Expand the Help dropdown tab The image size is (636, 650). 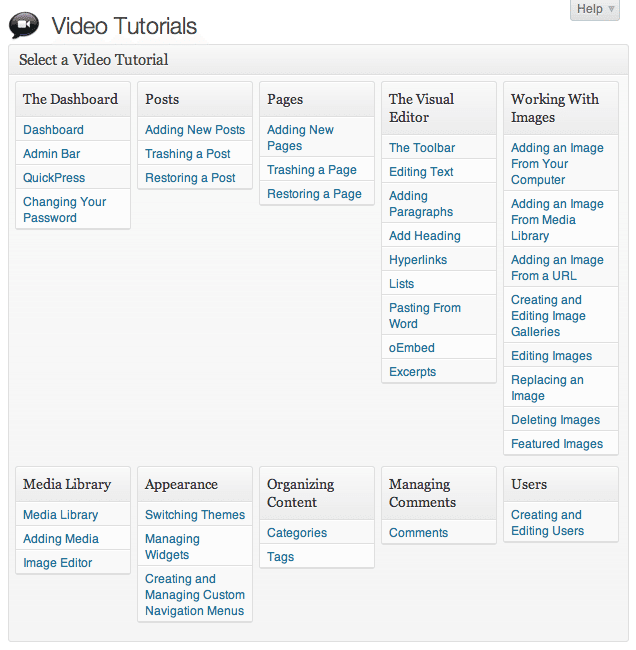pos(596,9)
